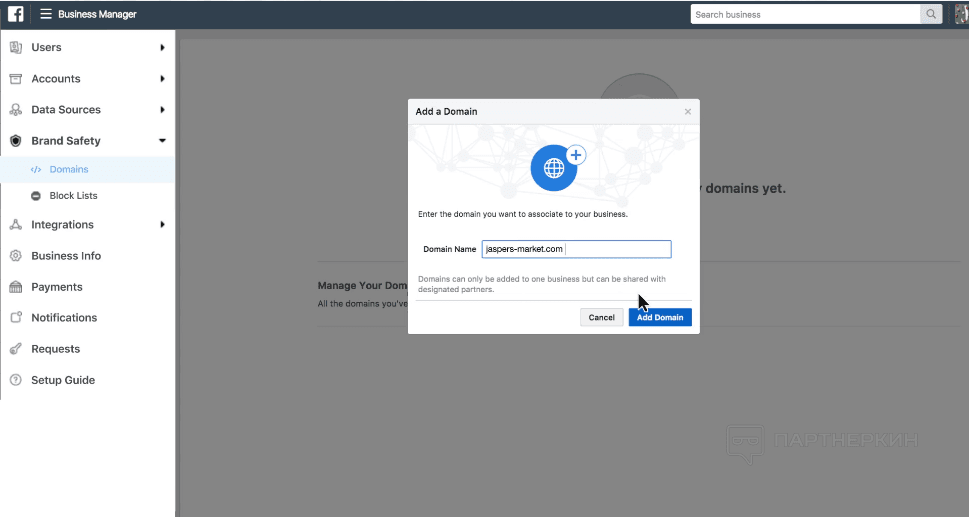Image resolution: width=969 pixels, height=517 pixels.
Task: Click the Search business field
Action: [x=805, y=14]
